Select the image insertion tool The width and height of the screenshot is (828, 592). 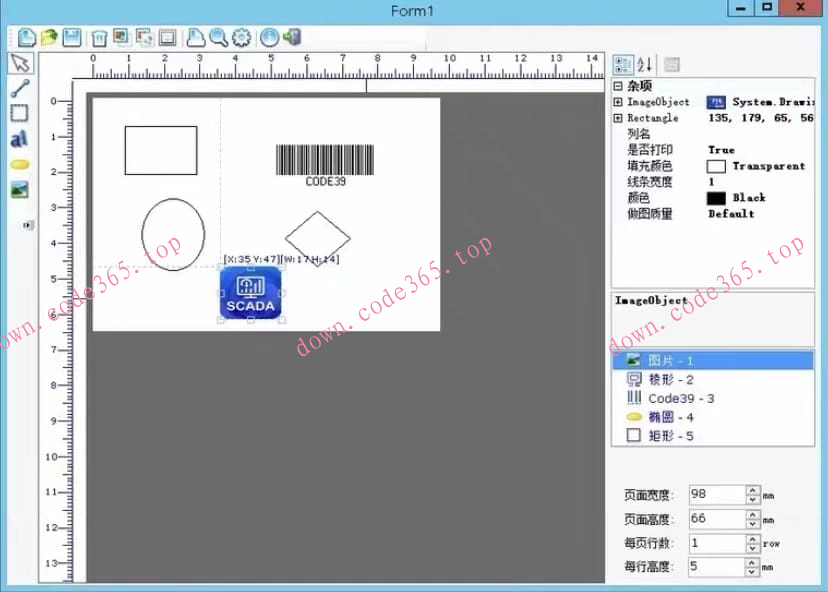click(20, 189)
